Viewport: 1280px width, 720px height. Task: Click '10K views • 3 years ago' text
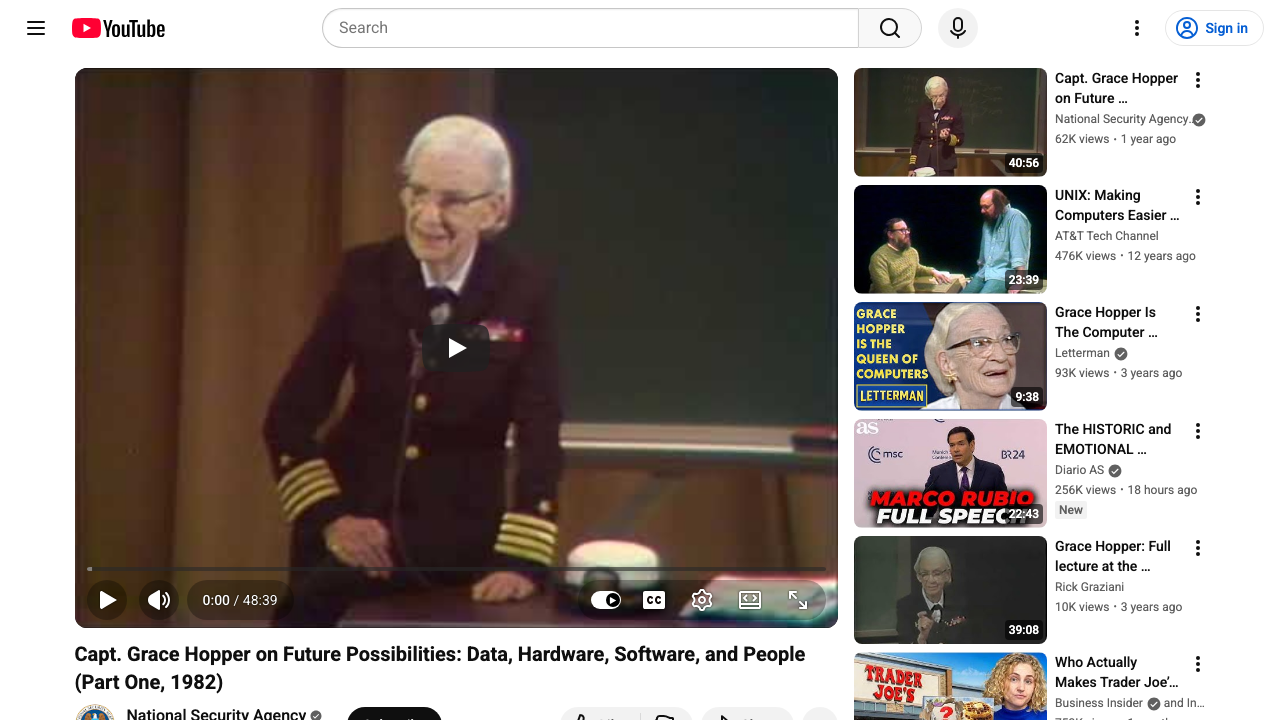click(x=1118, y=607)
